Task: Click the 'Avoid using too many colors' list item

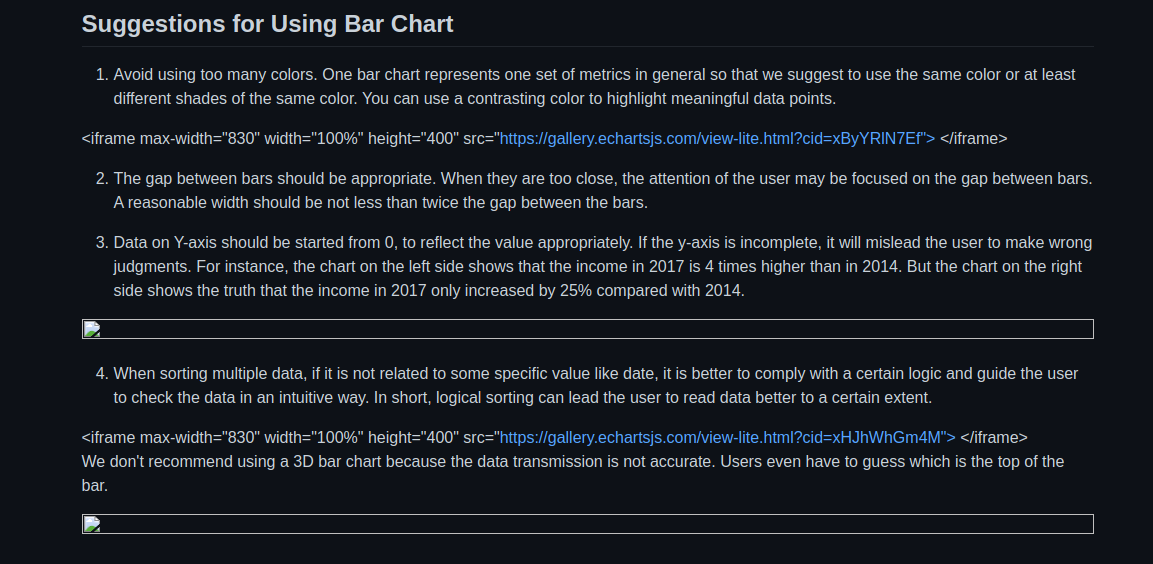Action: [594, 87]
